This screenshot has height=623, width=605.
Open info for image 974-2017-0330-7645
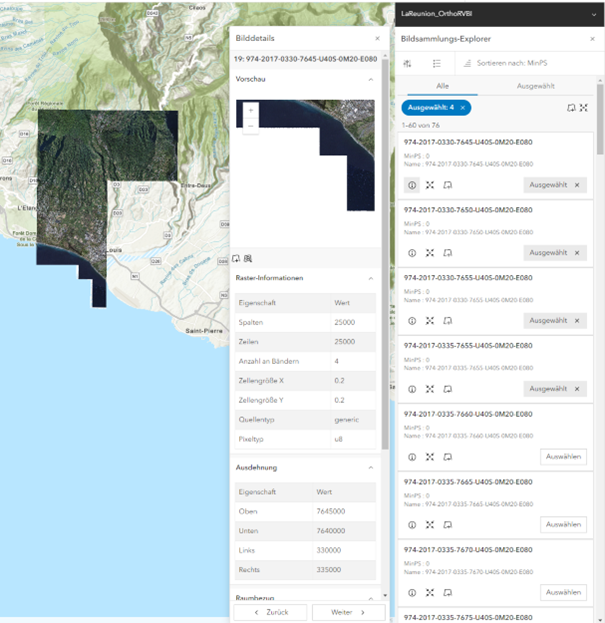(412, 185)
